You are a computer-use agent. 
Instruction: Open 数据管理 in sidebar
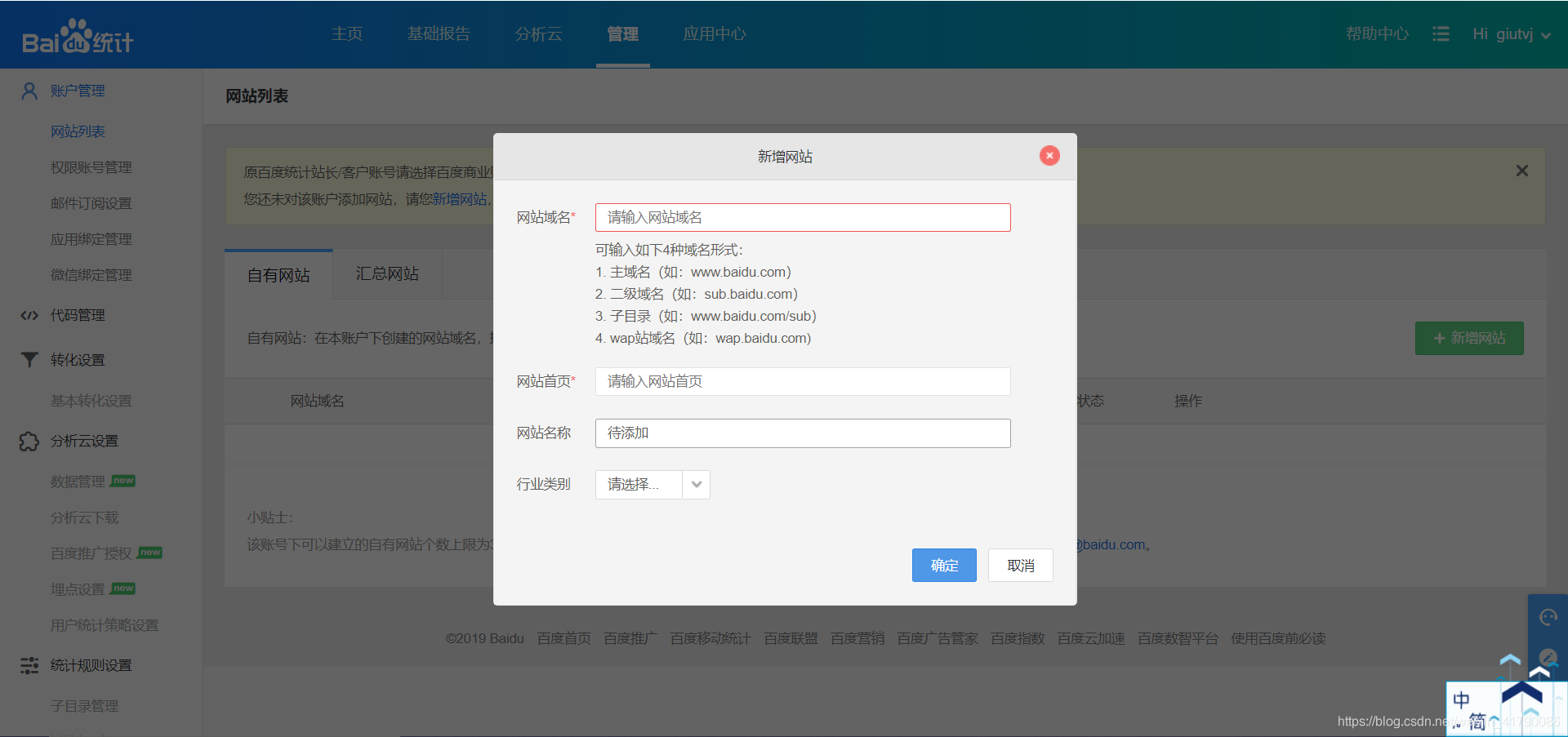click(78, 482)
